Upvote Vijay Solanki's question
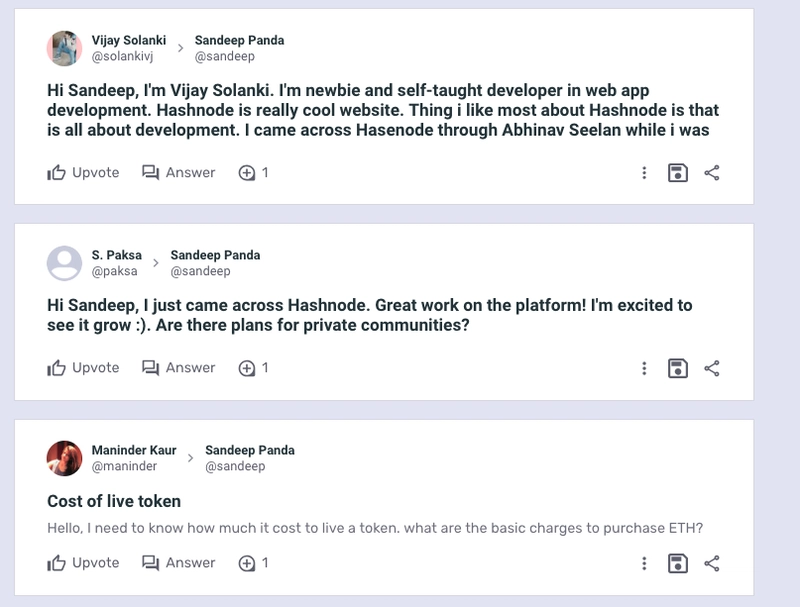 pos(83,173)
